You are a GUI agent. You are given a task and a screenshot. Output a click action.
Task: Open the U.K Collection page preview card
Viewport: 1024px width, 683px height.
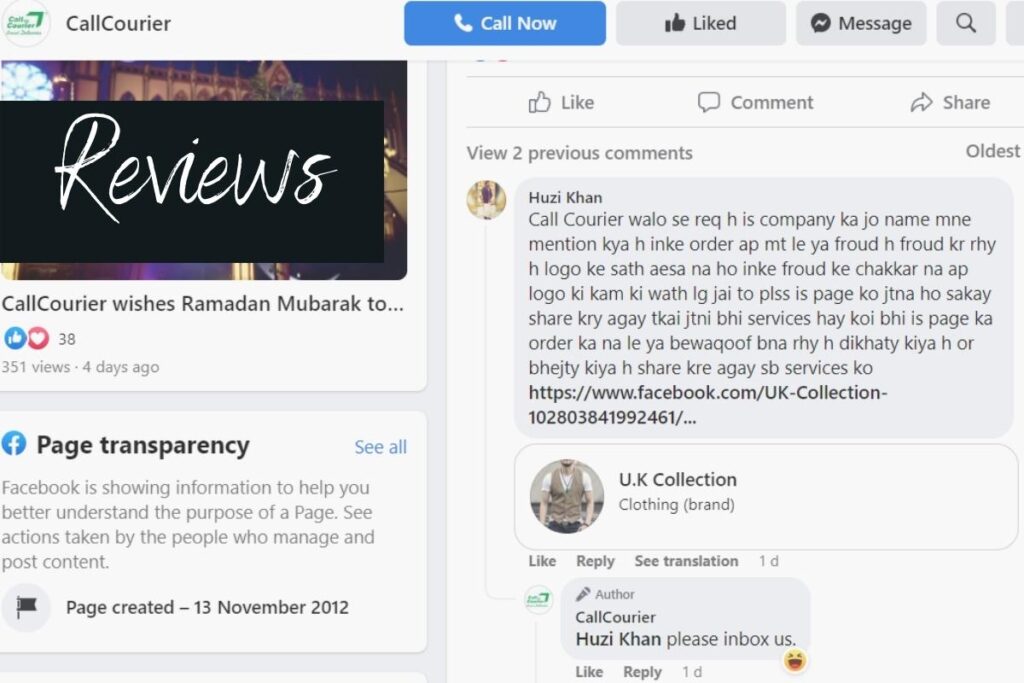point(766,497)
